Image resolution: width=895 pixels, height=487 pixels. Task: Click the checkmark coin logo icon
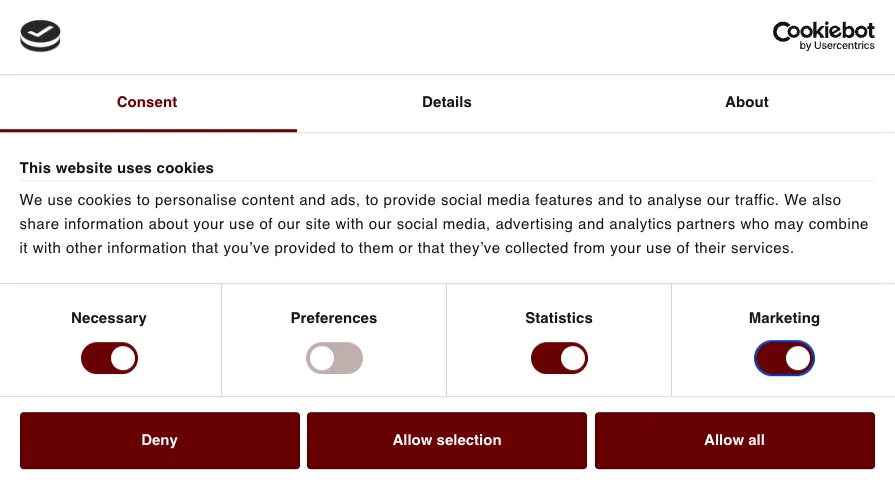coord(40,35)
